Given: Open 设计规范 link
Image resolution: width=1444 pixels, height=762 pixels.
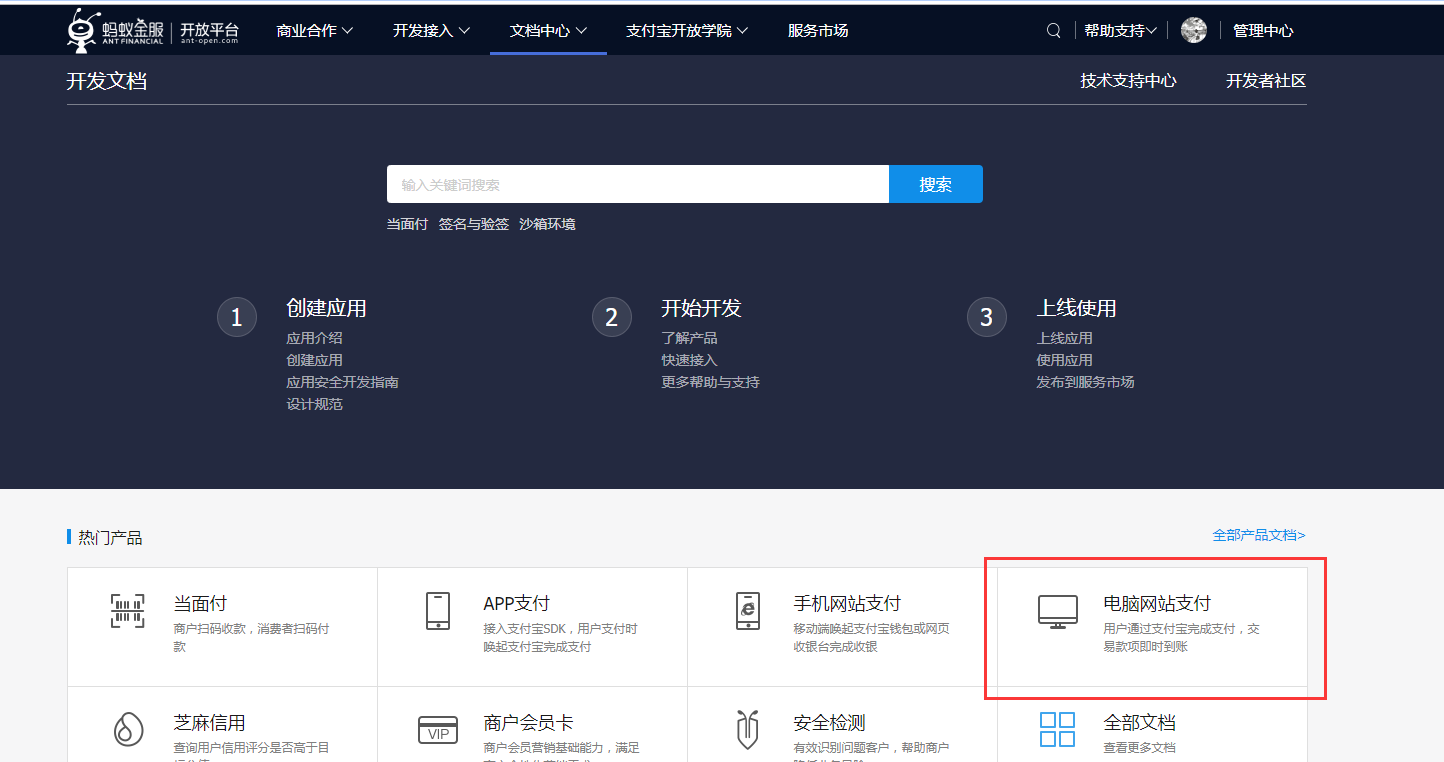Looking at the screenshot, I should (x=314, y=404).
